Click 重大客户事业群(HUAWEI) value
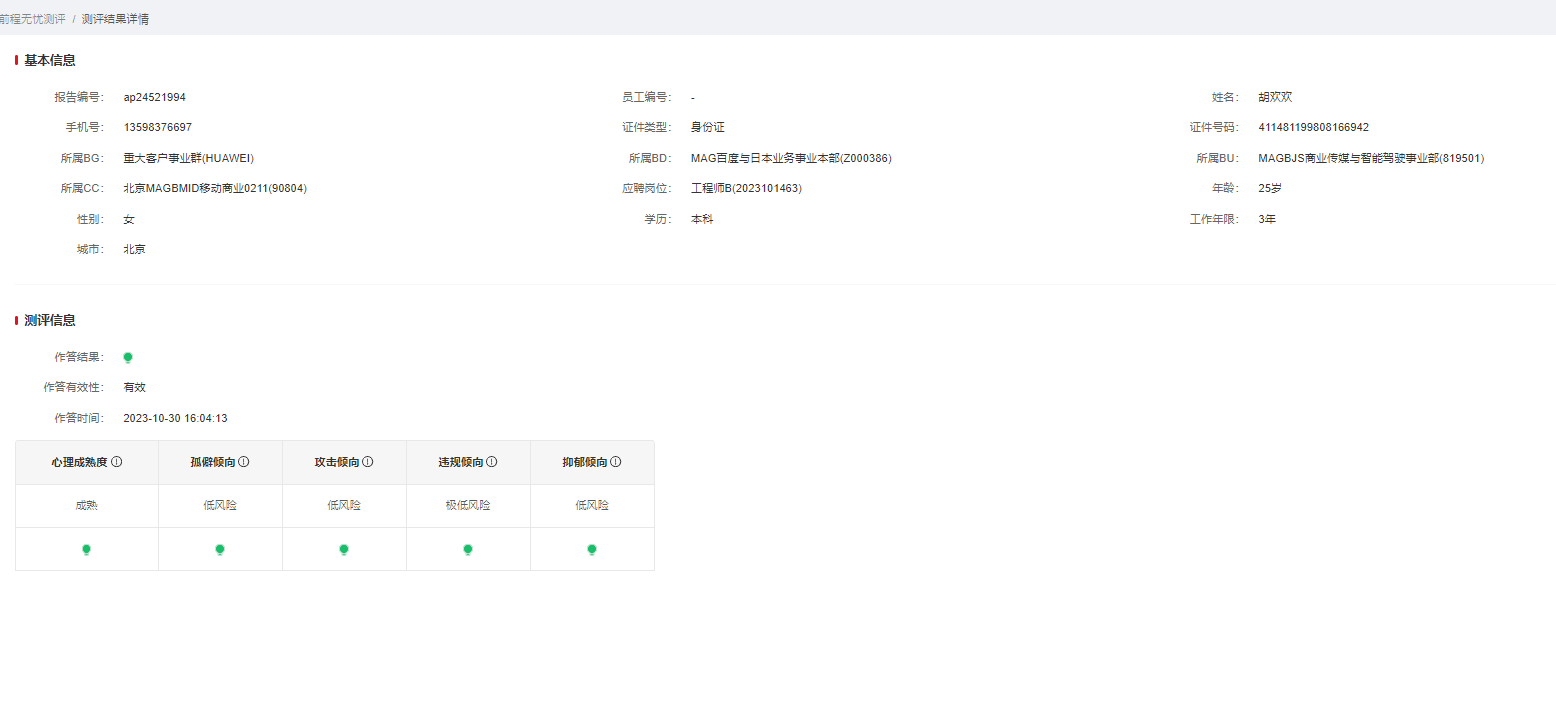 point(188,158)
